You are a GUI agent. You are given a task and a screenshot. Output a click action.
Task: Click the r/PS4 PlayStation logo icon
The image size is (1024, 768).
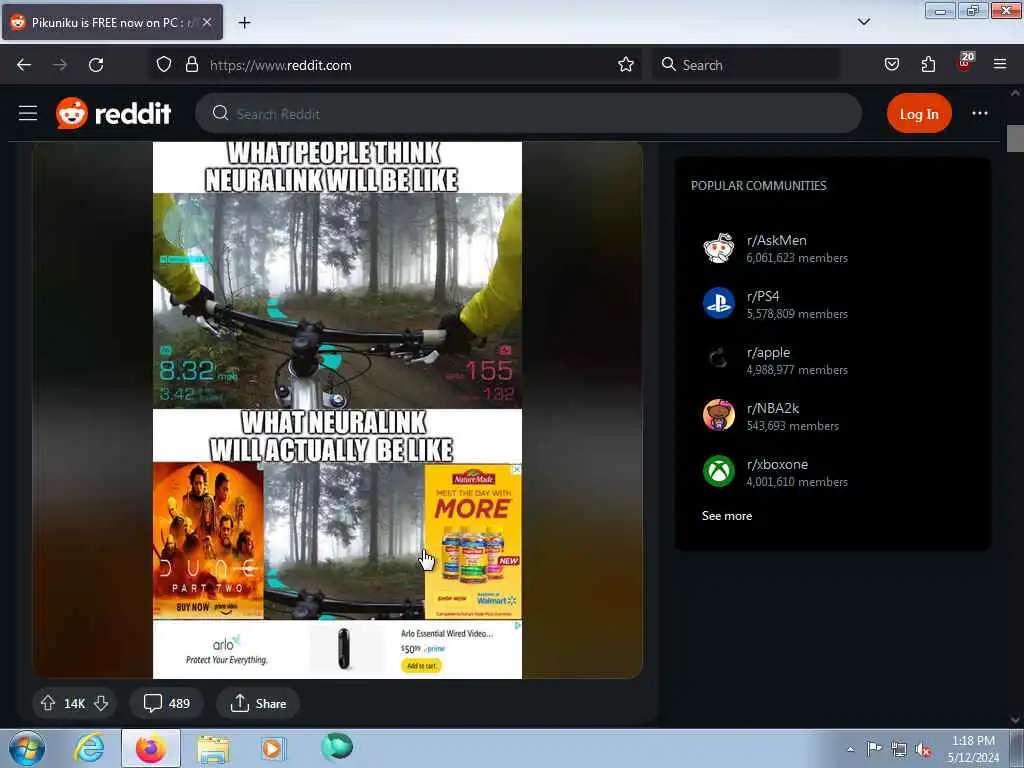(718, 304)
